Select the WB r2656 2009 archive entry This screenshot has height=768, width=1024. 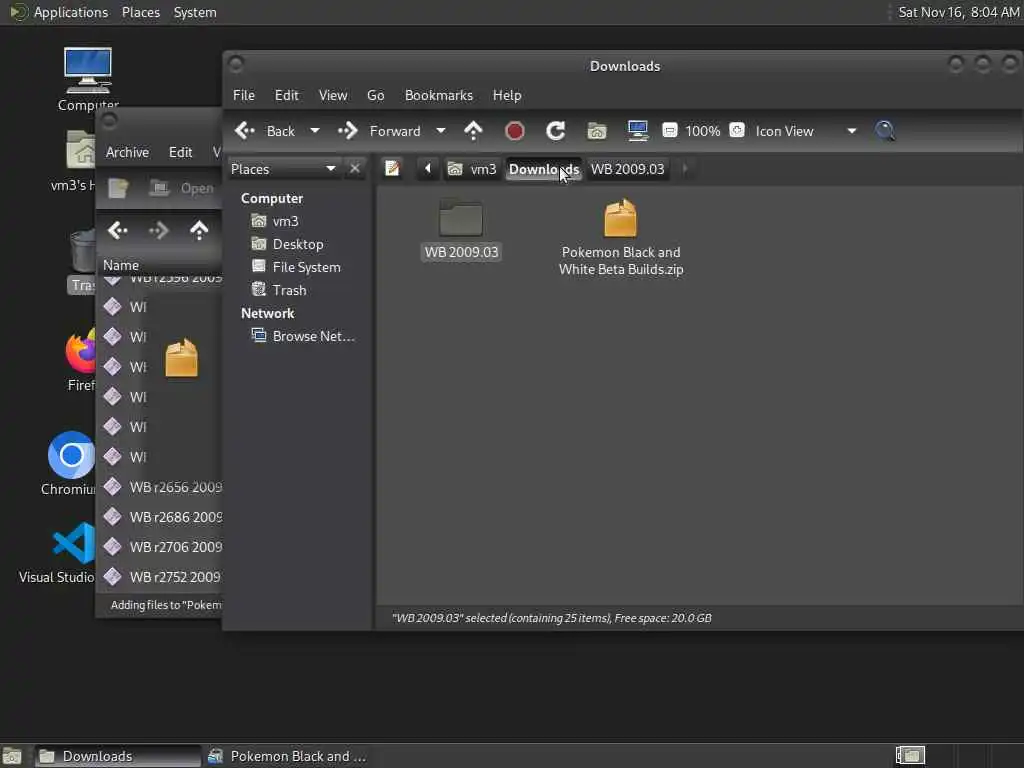pos(162,487)
